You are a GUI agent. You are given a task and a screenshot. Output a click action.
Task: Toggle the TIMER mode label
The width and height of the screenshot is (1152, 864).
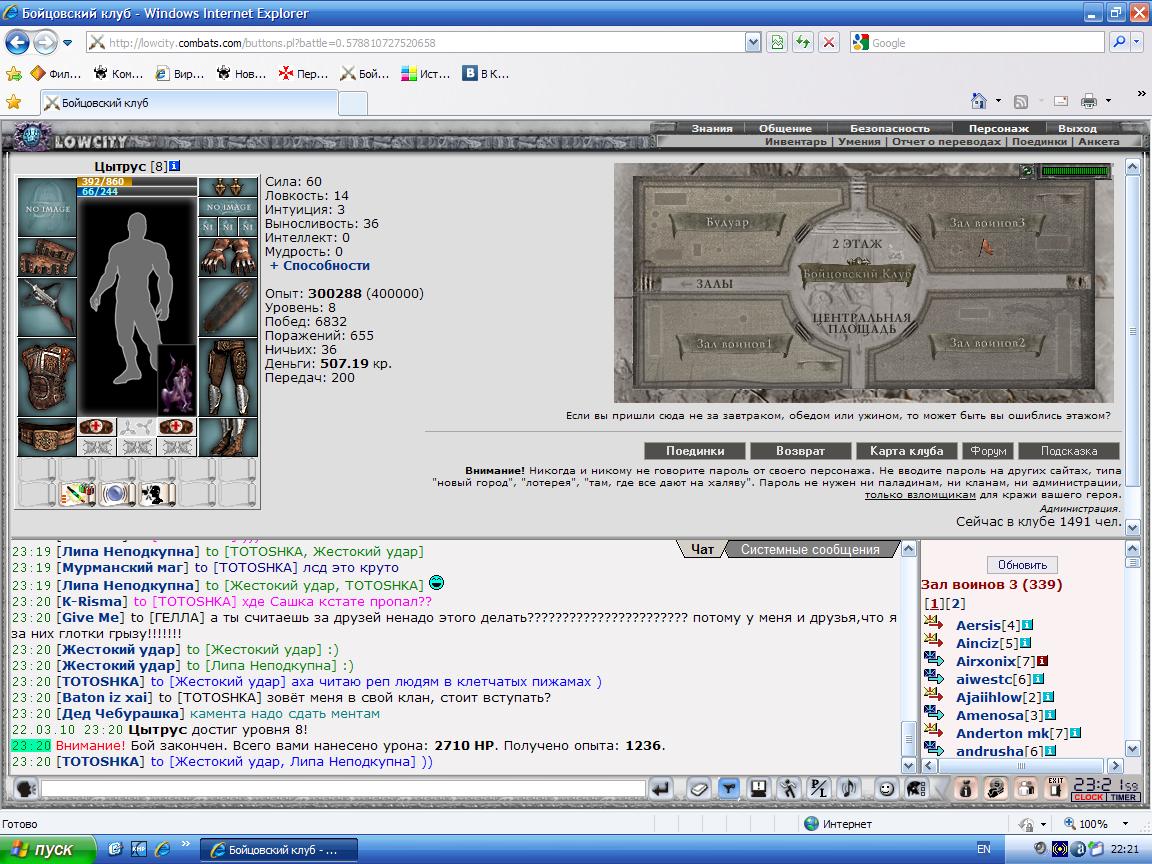click(1123, 797)
